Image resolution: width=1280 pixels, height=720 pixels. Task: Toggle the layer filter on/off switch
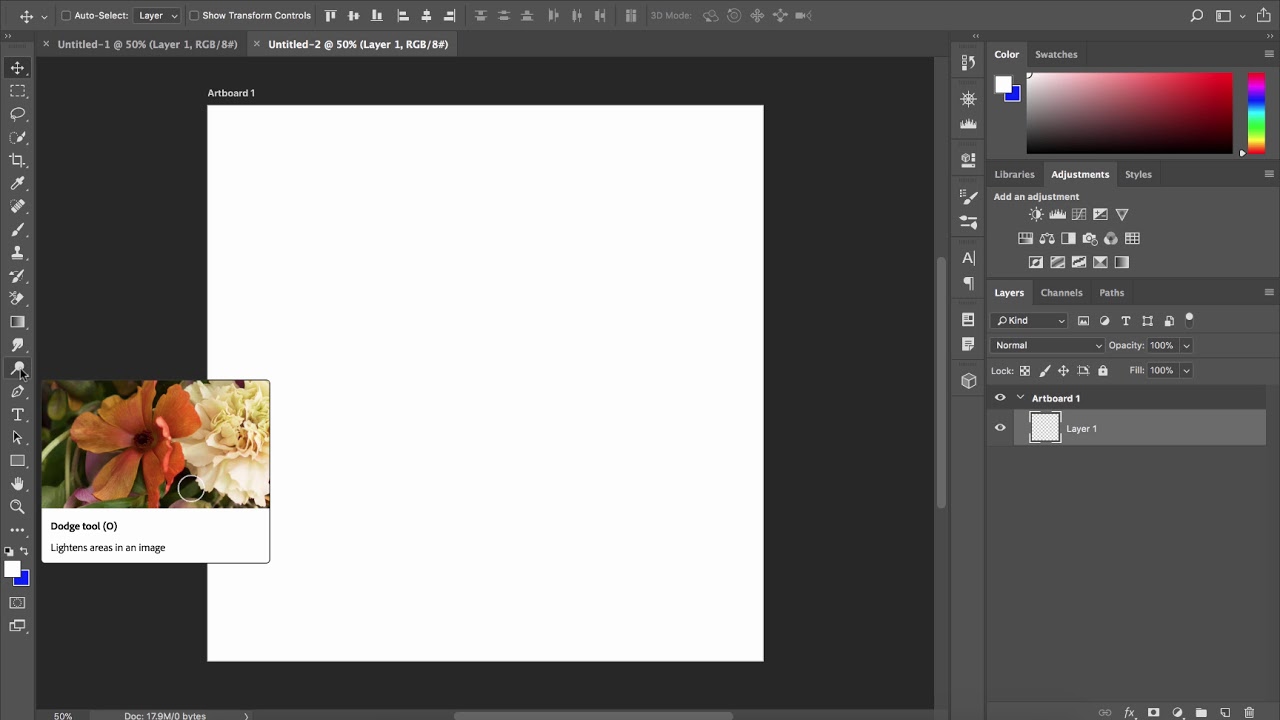click(1189, 319)
